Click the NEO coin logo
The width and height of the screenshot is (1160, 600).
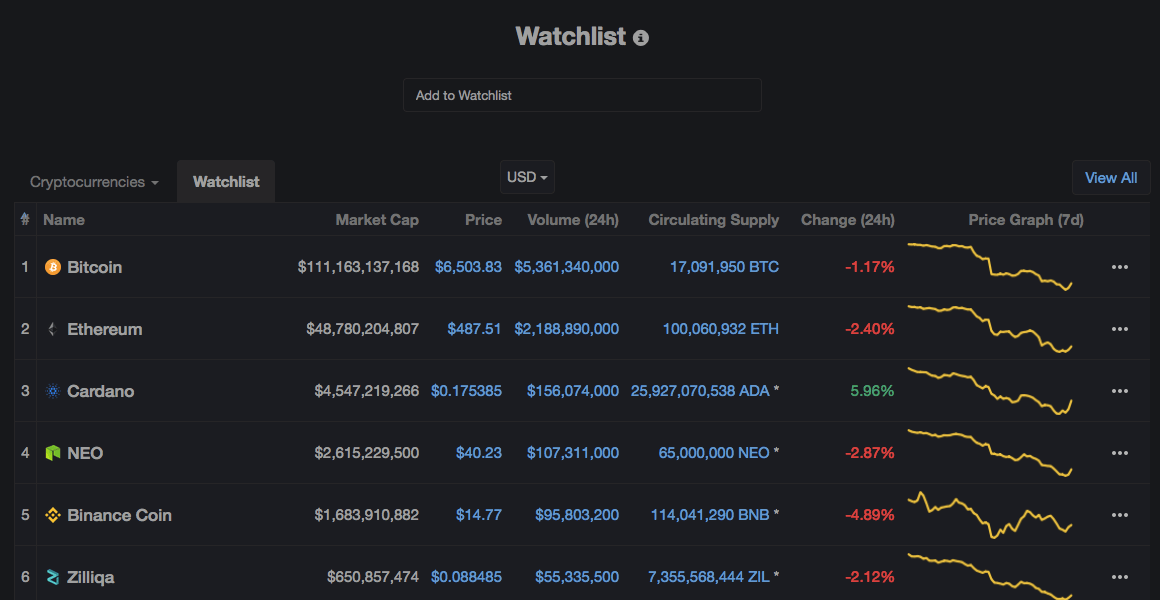[x=53, y=453]
